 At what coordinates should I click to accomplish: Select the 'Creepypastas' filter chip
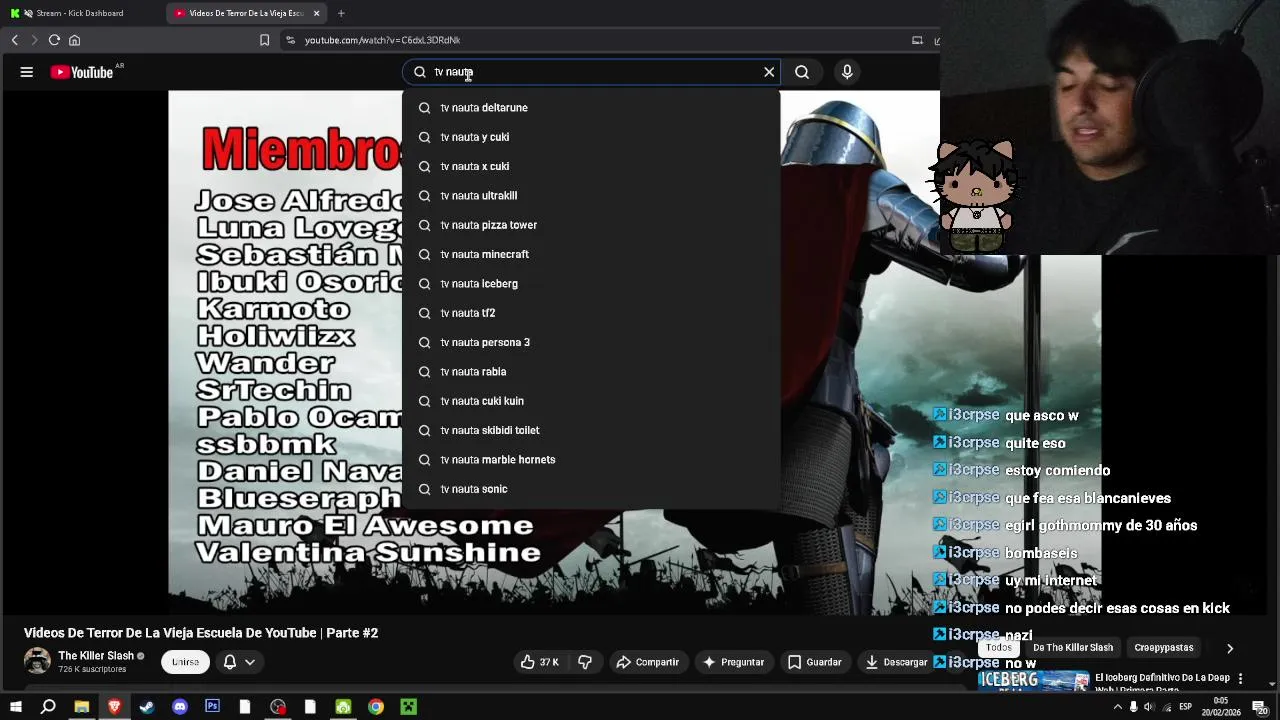[1164, 648]
